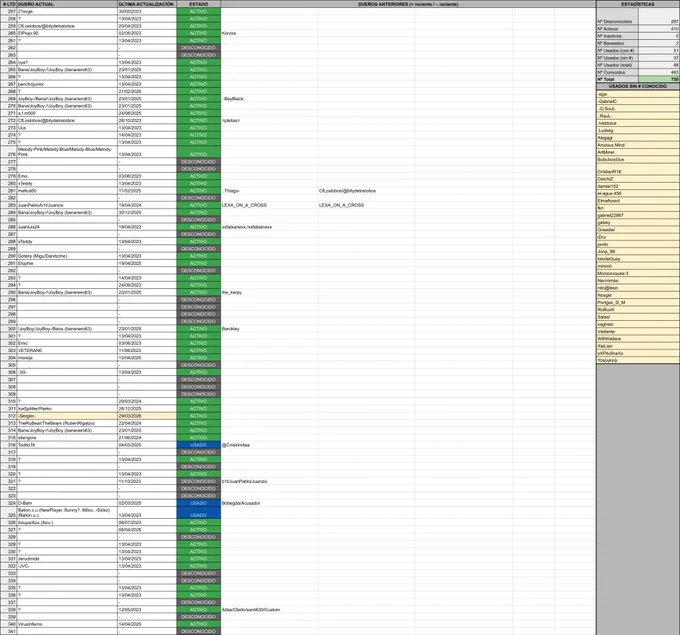
Task: Select owner cell 'Juanluis24' in row 286
Action: point(67,227)
